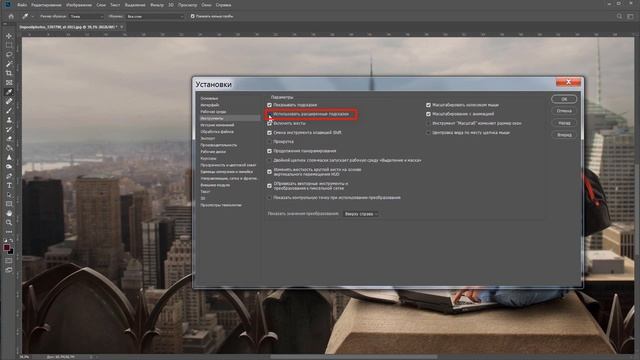Open the 'Курсоры' preferences category
Image resolution: width=640 pixels, height=360 pixels.
point(208,158)
